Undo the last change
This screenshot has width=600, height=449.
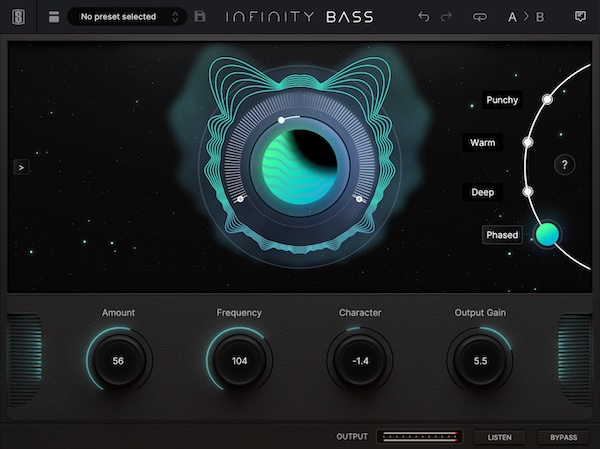point(424,17)
